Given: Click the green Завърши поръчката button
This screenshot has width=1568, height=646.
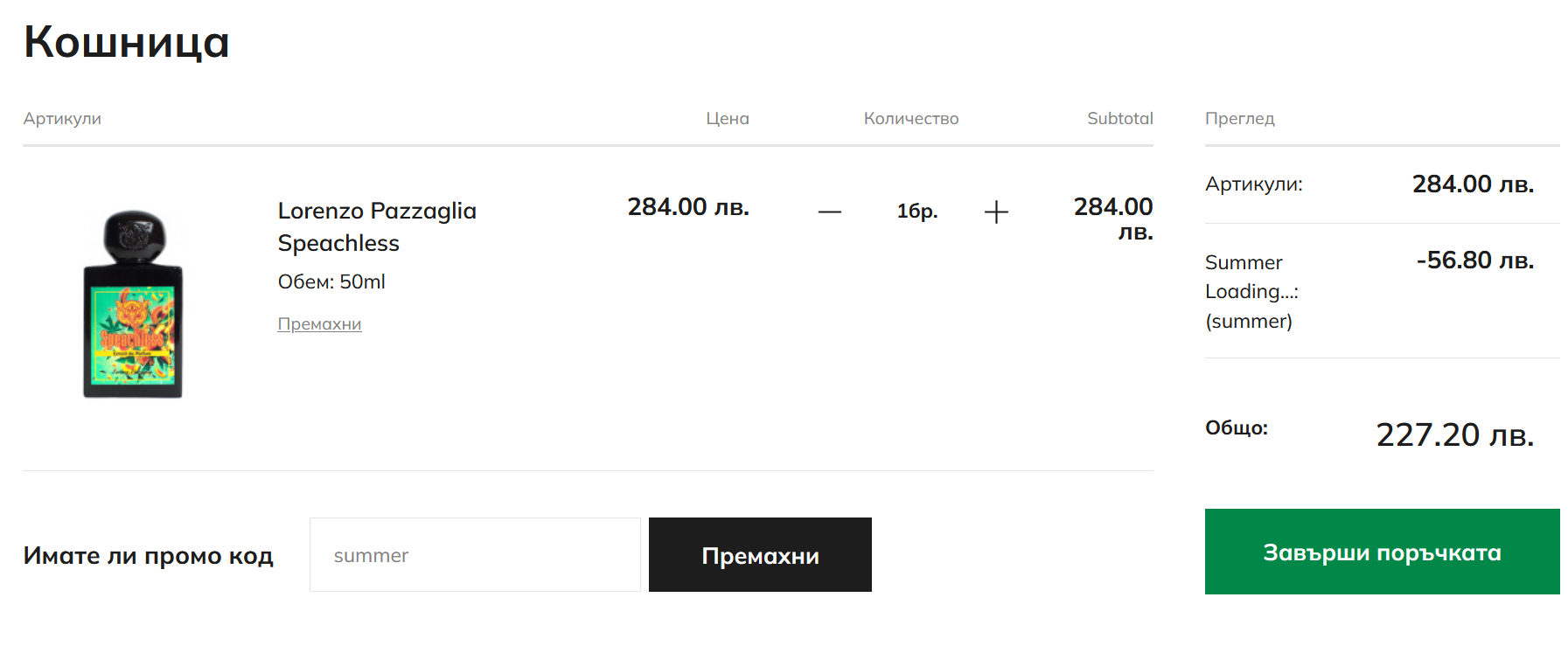Looking at the screenshot, I should click(1382, 552).
